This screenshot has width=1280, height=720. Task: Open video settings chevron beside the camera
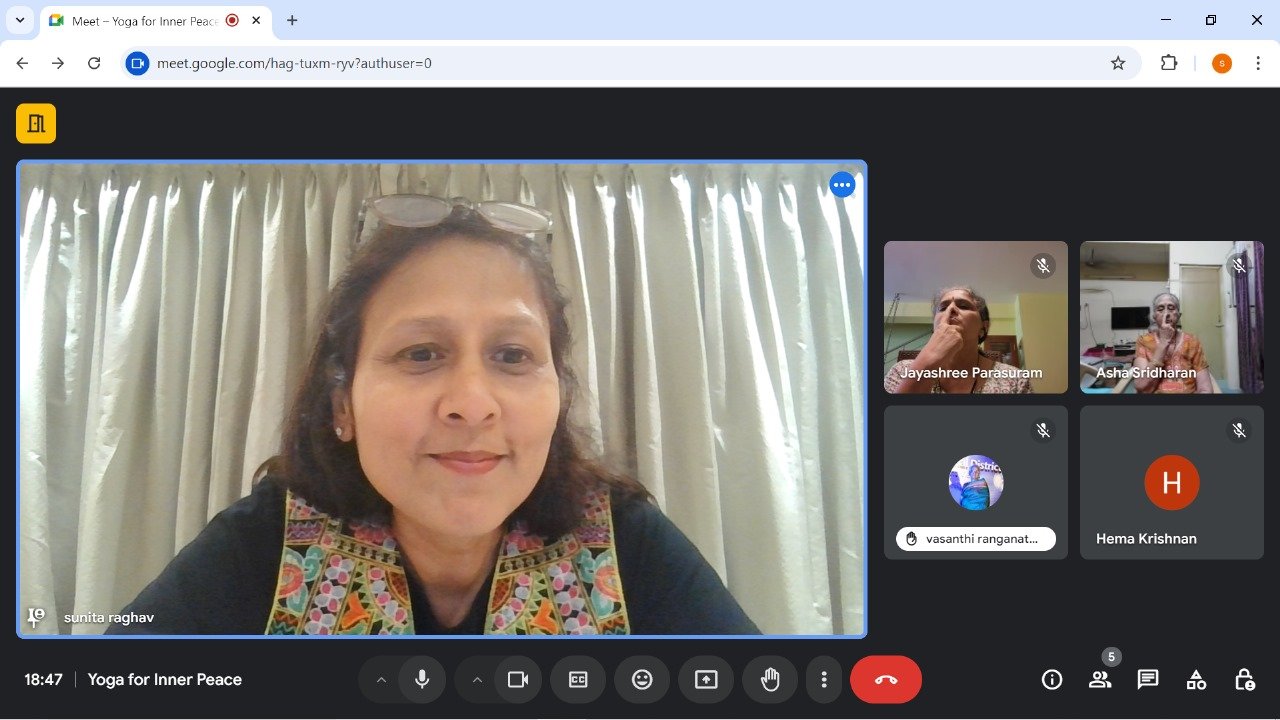[477, 679]
